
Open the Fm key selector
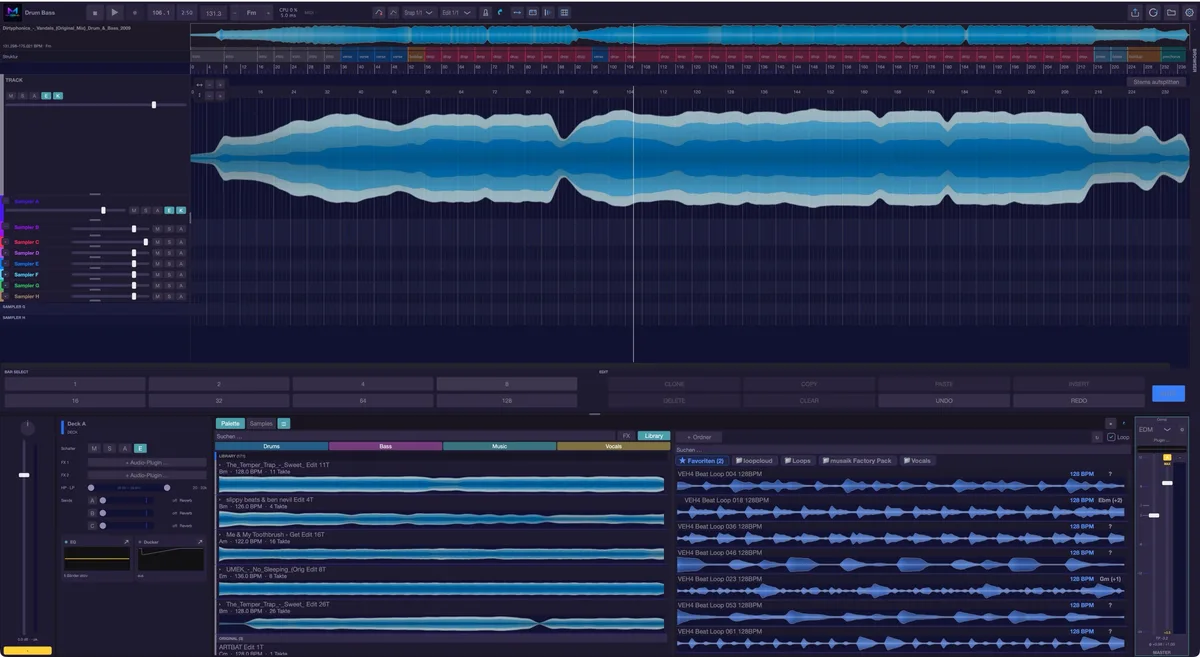[x=254, y=12]
